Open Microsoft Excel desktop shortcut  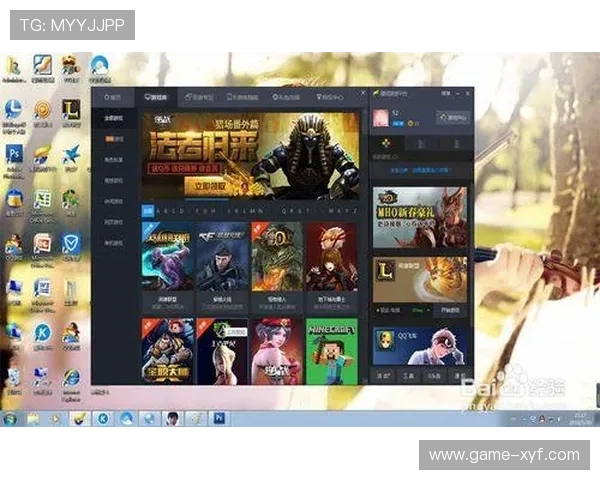click(42, 199)
